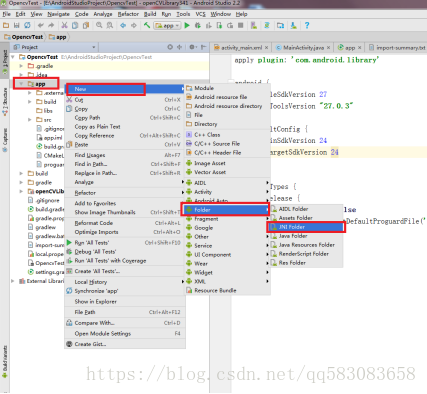Choose Folder in the New submenu
The width and height of the screenshot is (427, 394).
tap(226, 210)
